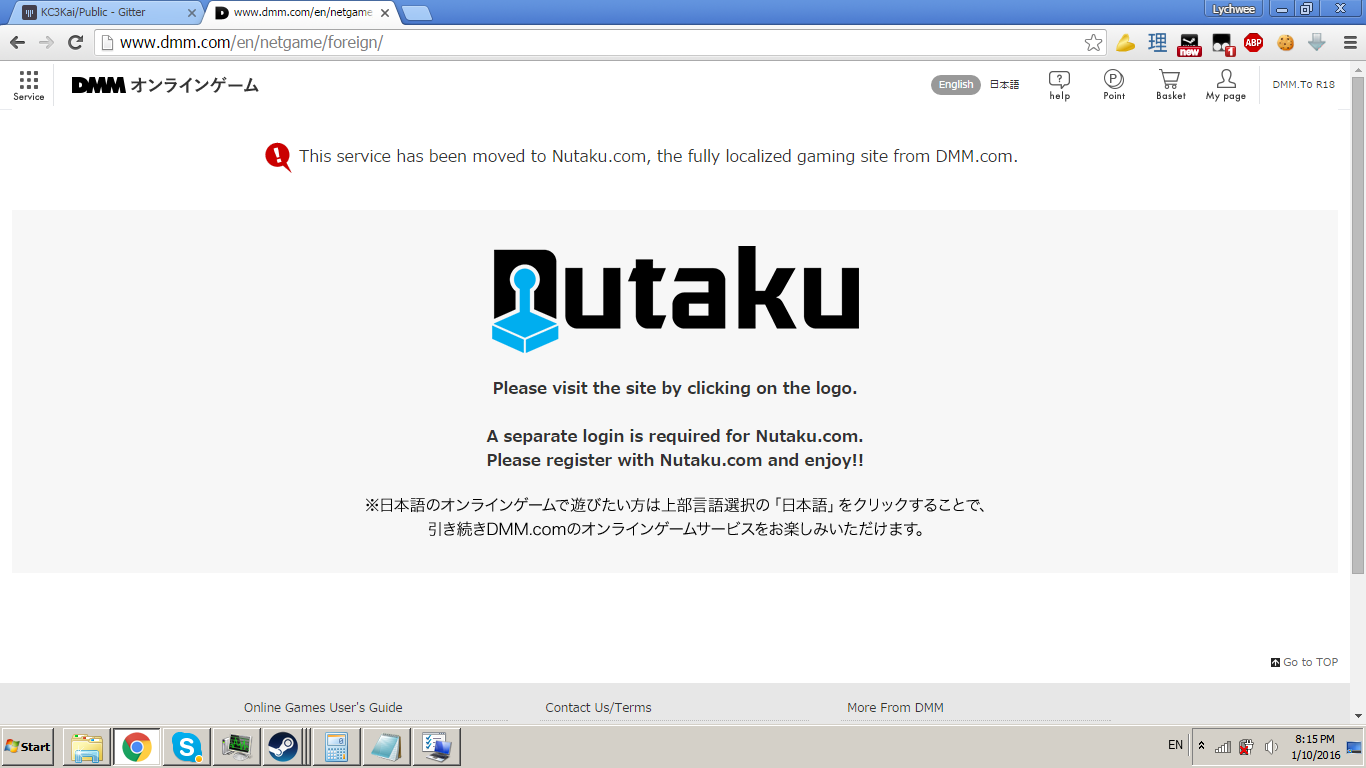
Task: Open the shopping Basket icon
Action: (x=1170, y=84)
